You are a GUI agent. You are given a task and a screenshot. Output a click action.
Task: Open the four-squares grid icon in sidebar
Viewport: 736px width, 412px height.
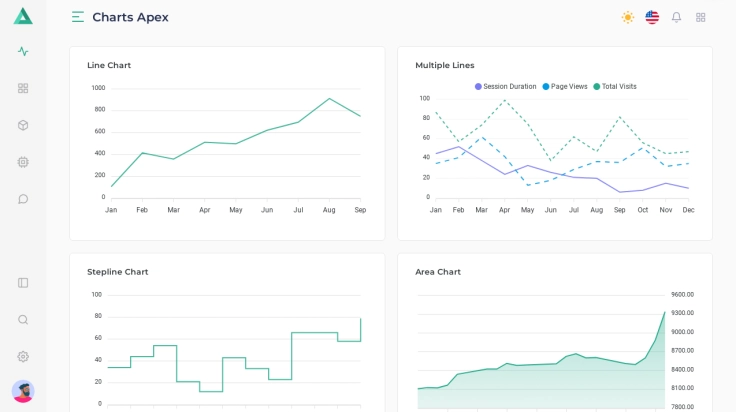pyautogui.click(x=23, y=88)
